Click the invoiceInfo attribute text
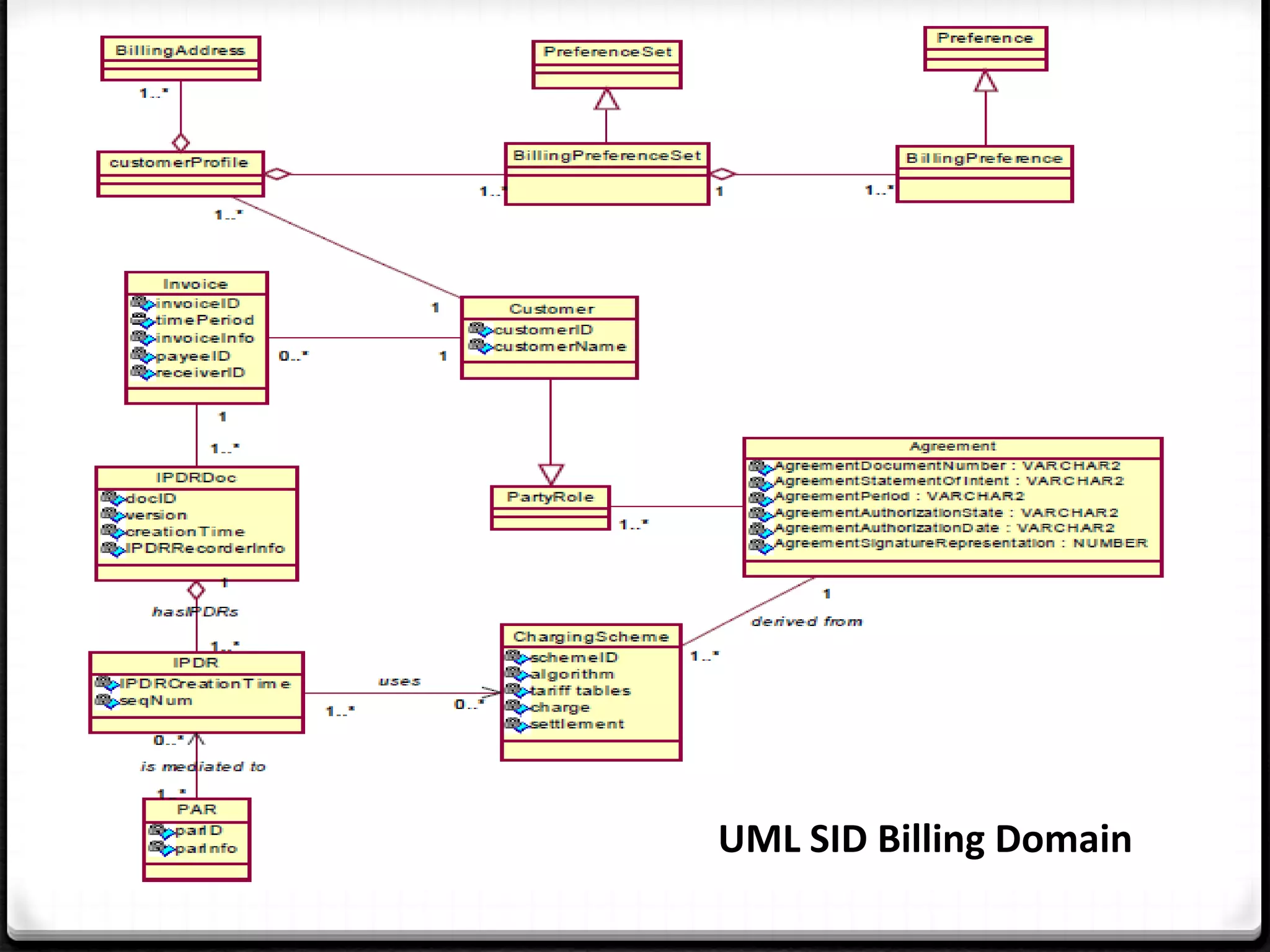This screenshot has height=952, width=1270. point(205,338)
